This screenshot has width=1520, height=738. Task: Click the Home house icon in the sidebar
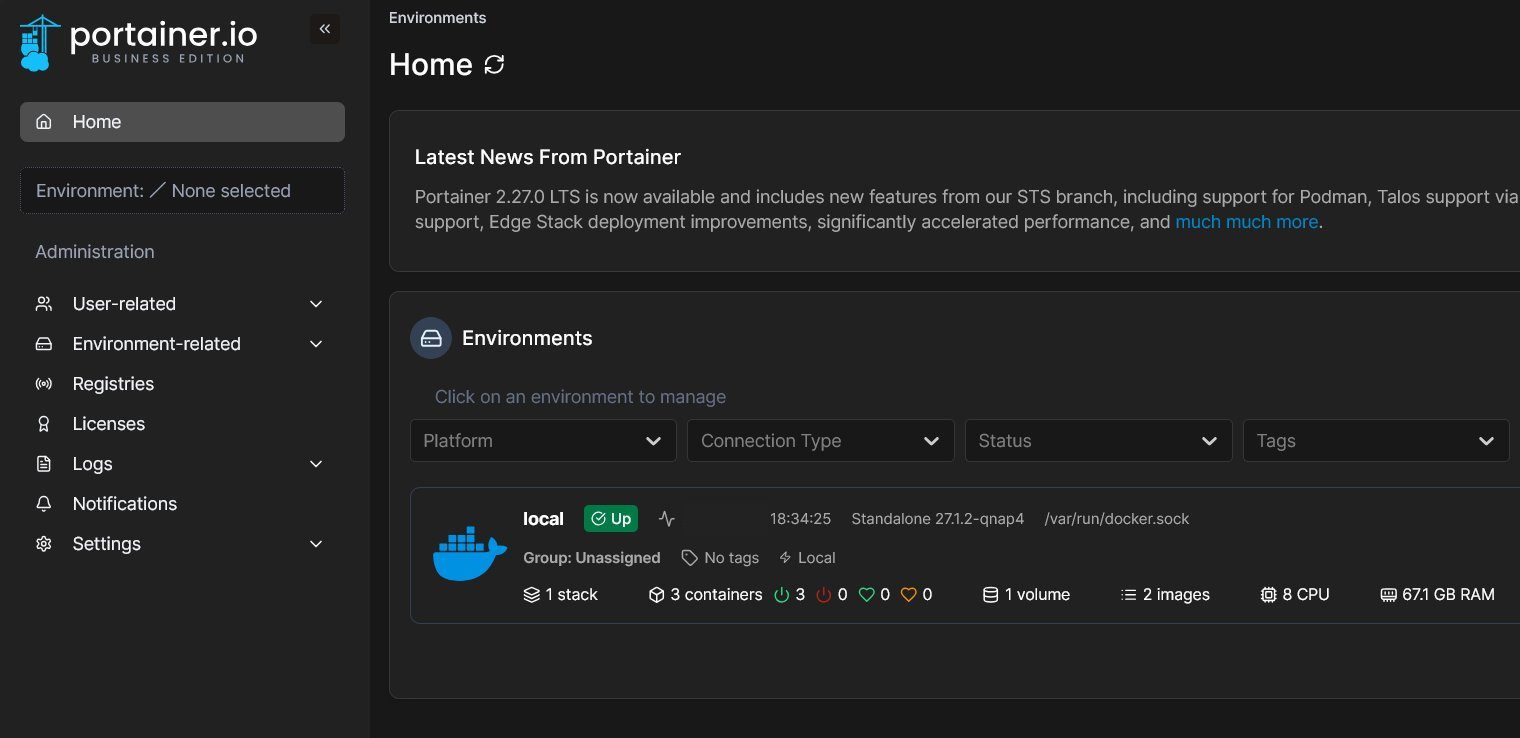44,122
